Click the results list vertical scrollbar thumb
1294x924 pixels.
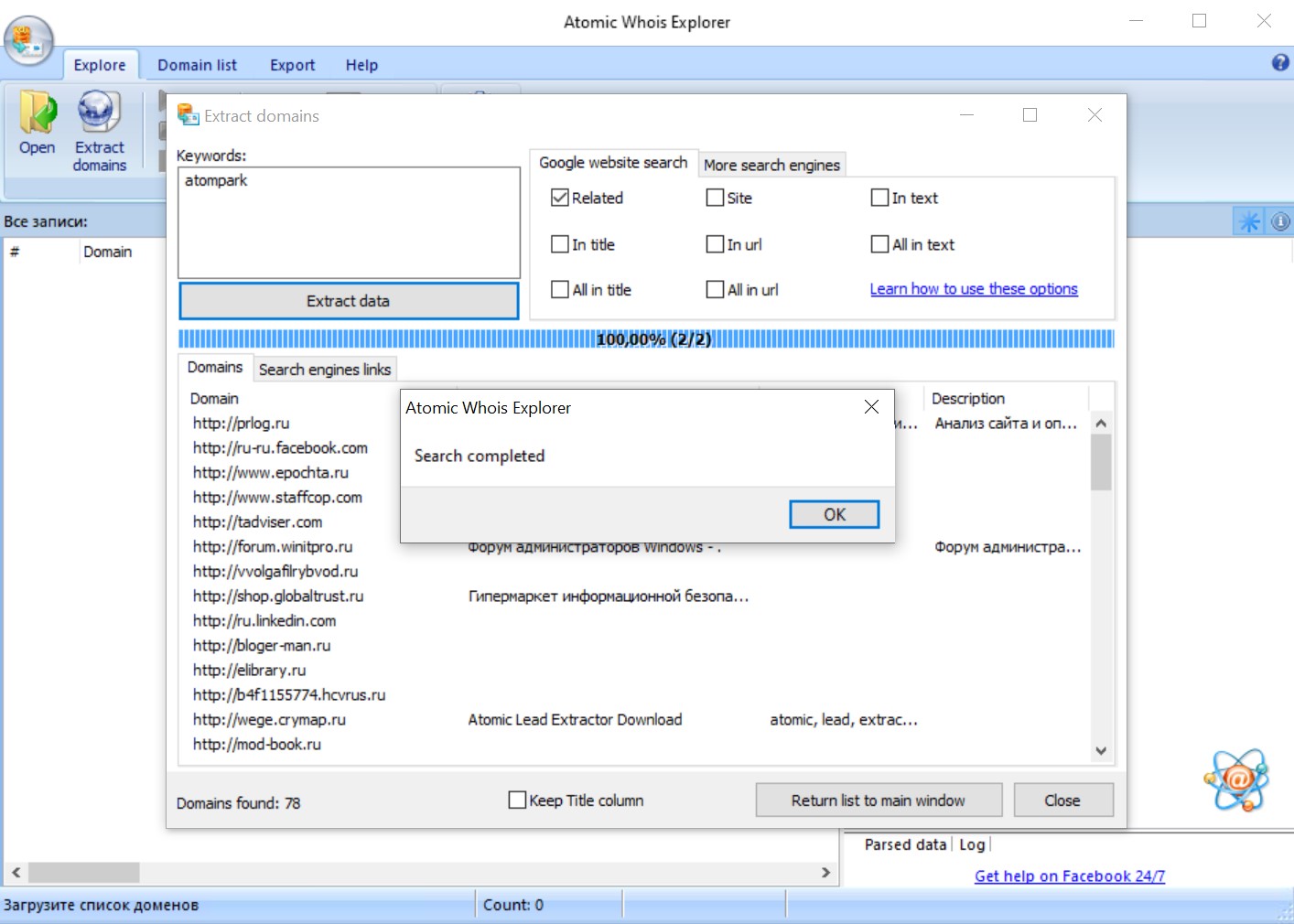(x=1101, y=462)
